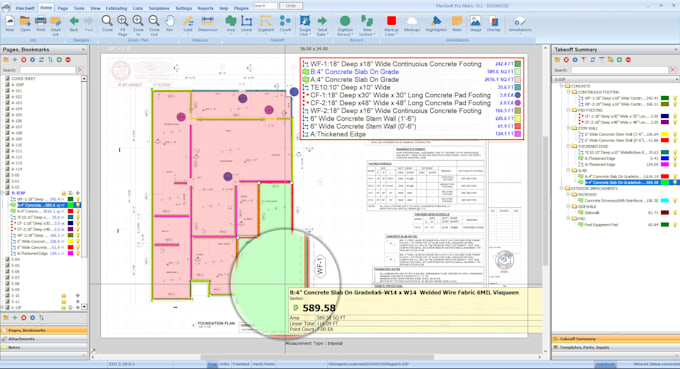
Task: Open the Attachments panel tab
Action: pos(43,339)
